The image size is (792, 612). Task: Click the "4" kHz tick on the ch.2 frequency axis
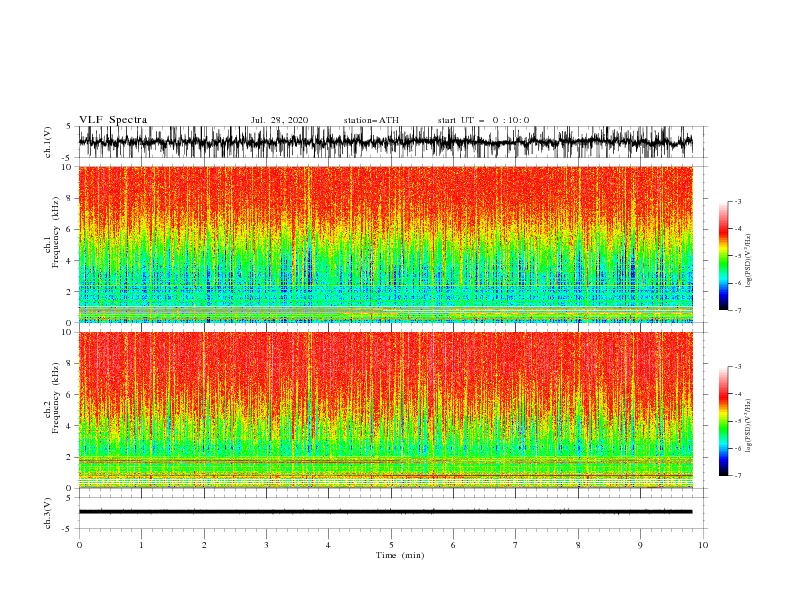tap(70, 426)
